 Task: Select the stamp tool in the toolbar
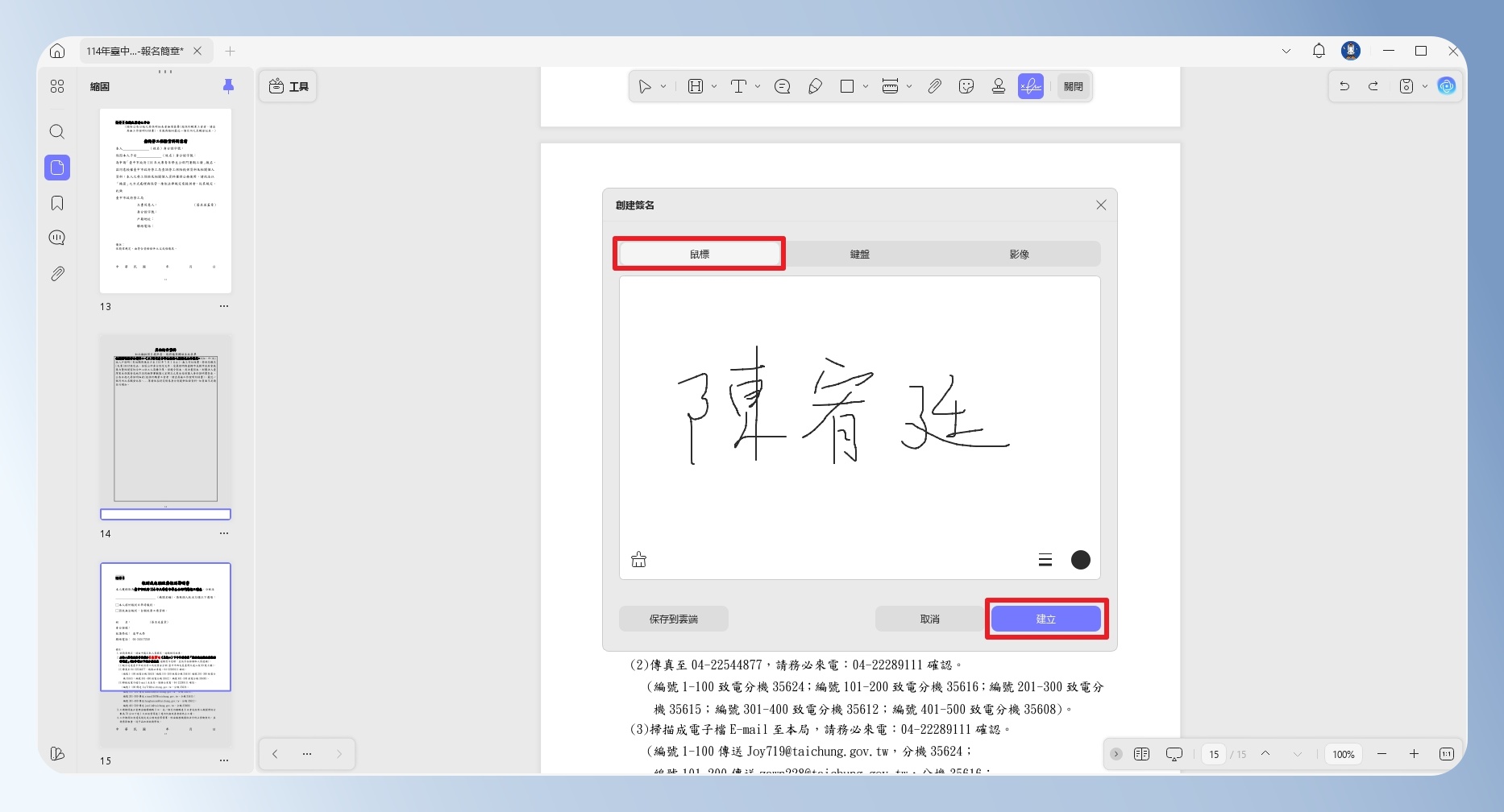tap(999, 86)
